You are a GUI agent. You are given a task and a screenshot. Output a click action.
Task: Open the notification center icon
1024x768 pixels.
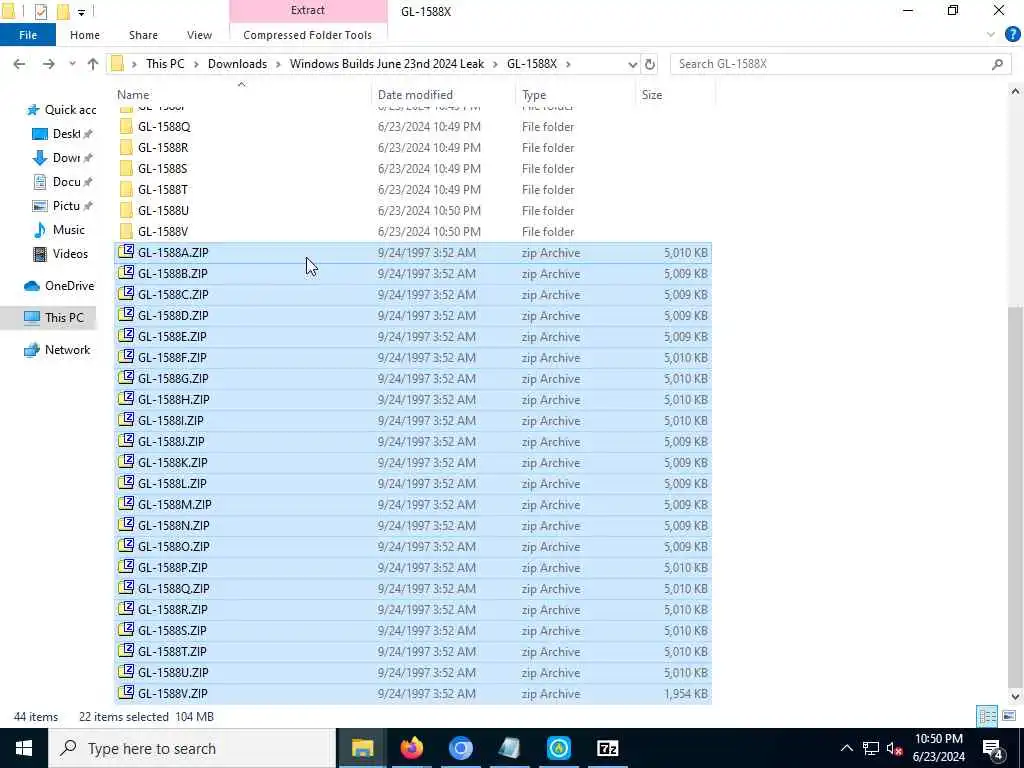coord(993,748)
